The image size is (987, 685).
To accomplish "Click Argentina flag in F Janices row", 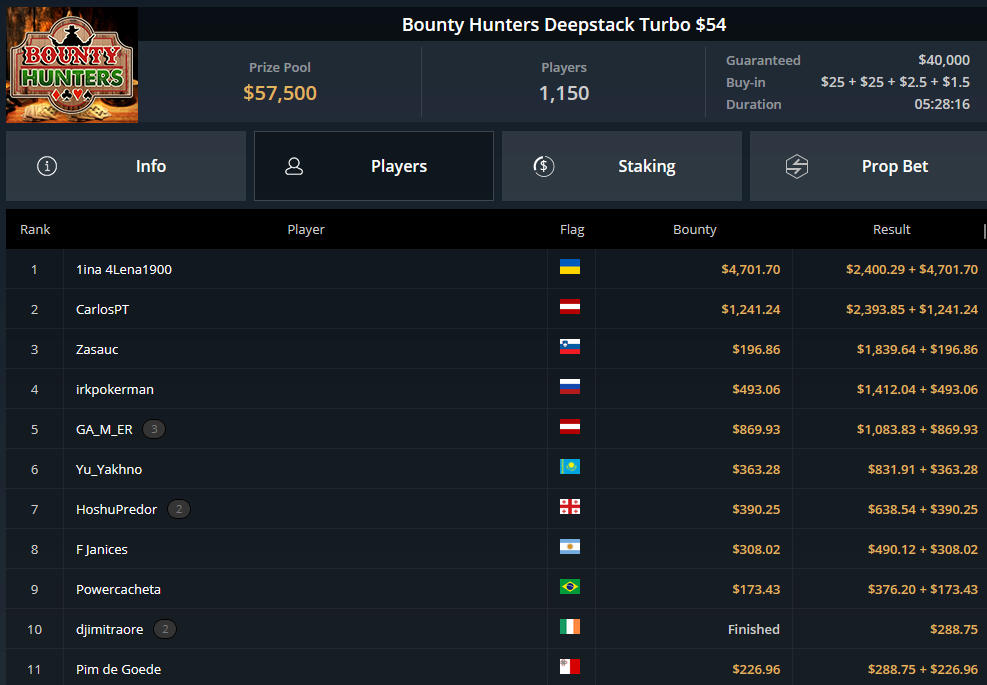I will [x=570, y=547].
